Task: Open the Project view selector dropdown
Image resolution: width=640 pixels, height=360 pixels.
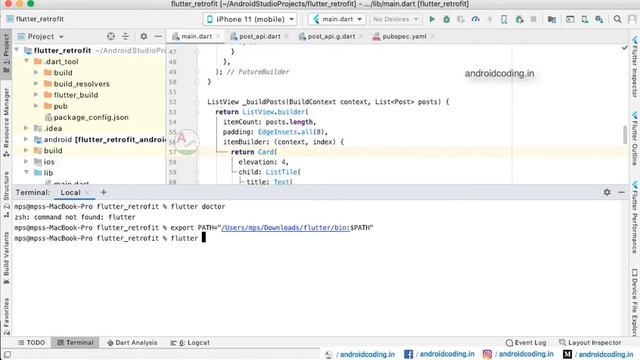Action: (x=40, y=36)
